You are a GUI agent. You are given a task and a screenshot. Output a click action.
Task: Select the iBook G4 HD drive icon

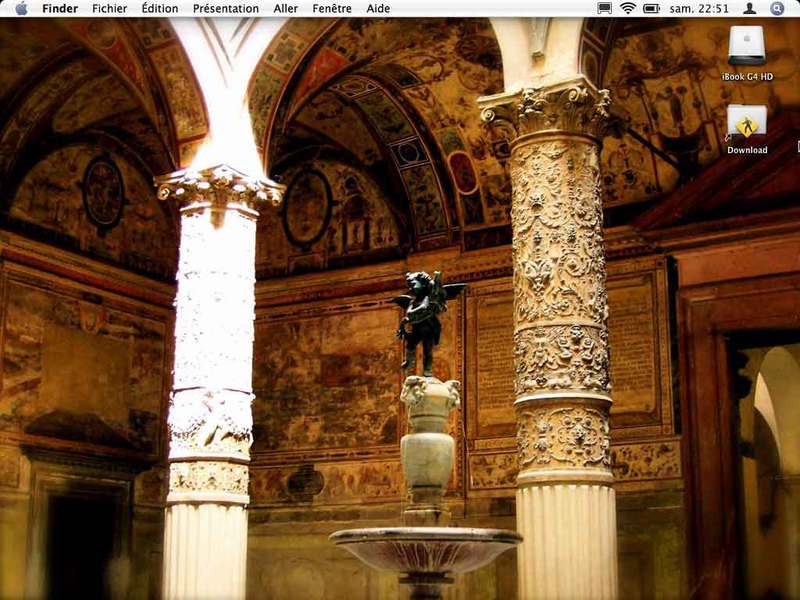[x=747, y=45]
